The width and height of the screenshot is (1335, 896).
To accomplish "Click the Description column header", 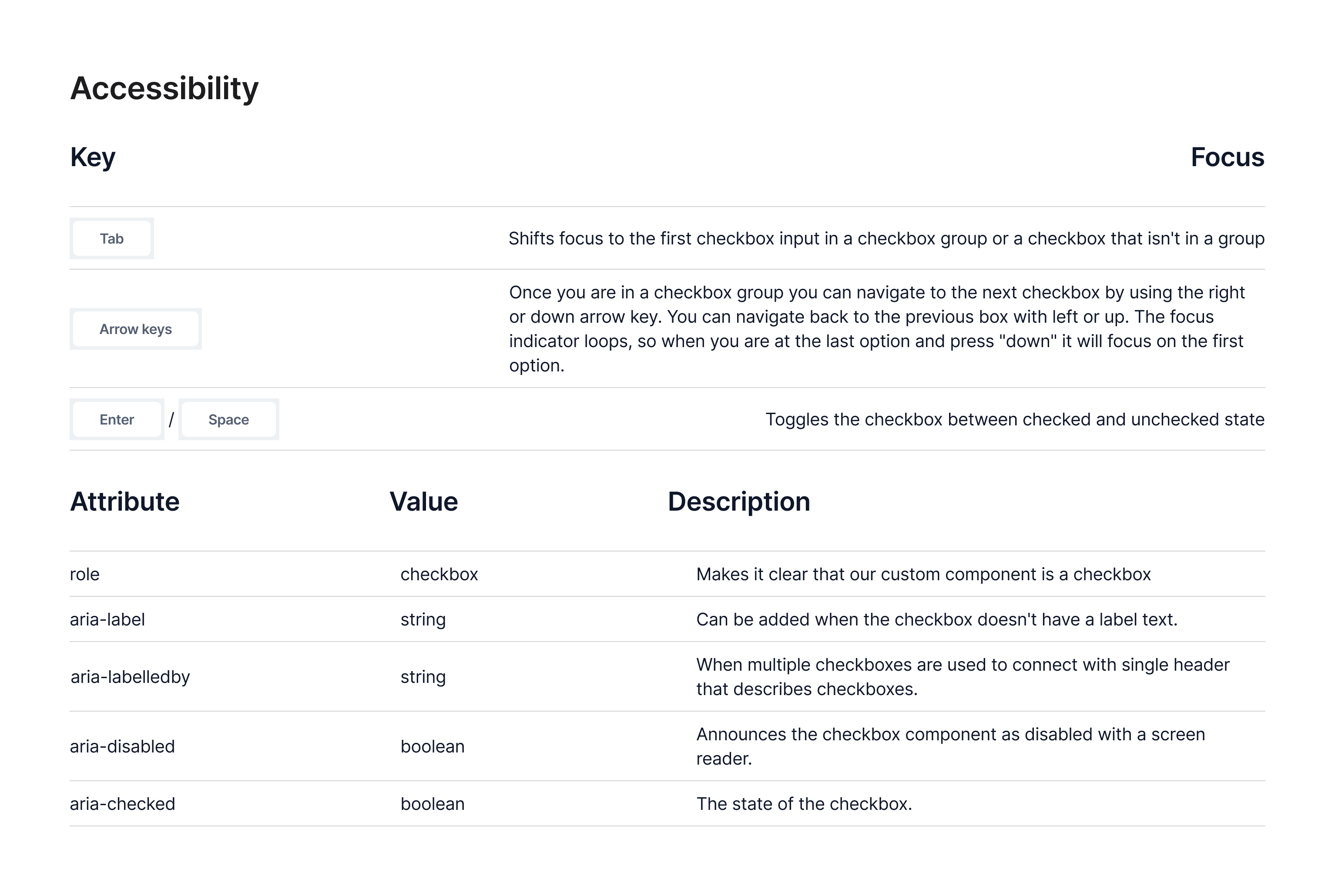I will click(739, 501).
